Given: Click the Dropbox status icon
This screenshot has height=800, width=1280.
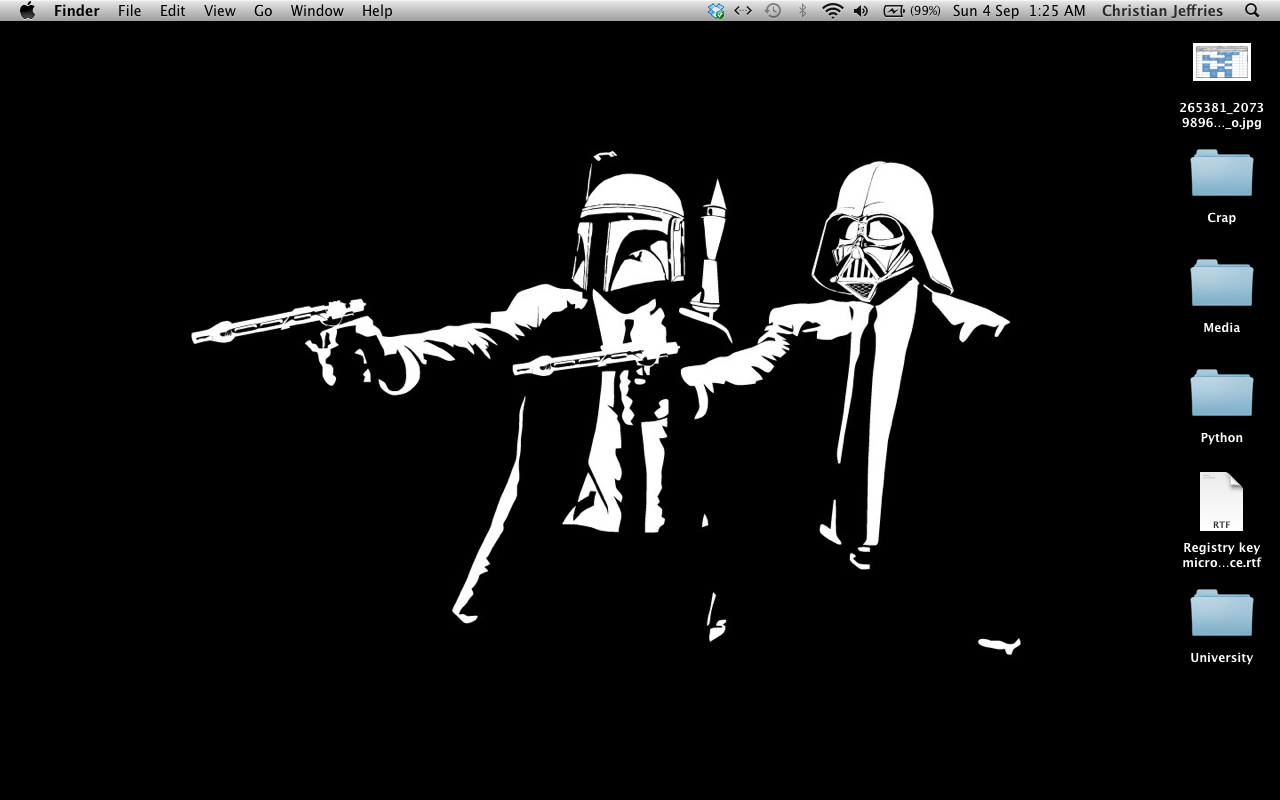Looking at the screenshot, I should [716, 11].
